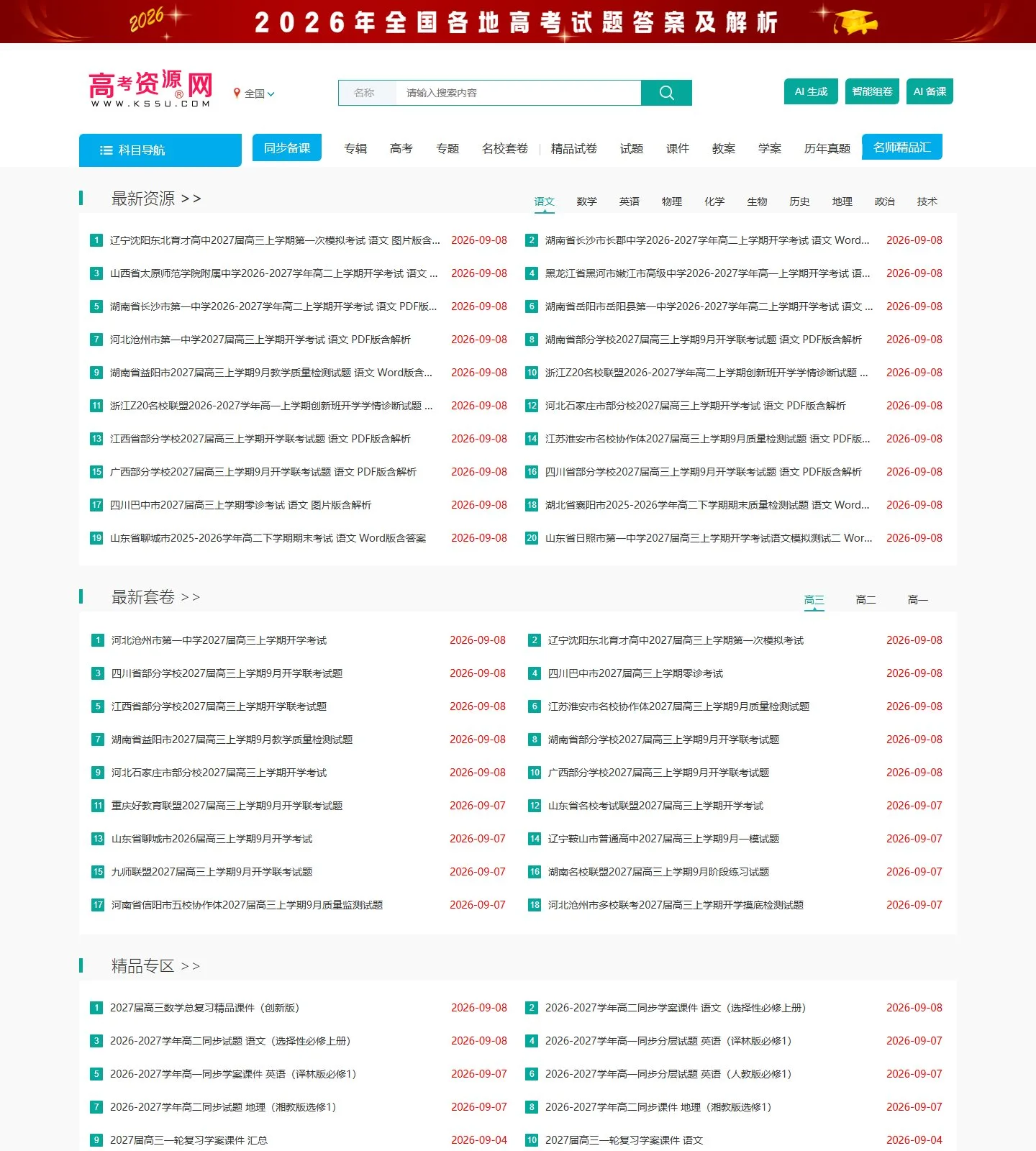Open 黑龙江省黑河市嫩江市高级中学 resource
The width and height of the screenshot is (1036, 1151).
coord(707,273)
